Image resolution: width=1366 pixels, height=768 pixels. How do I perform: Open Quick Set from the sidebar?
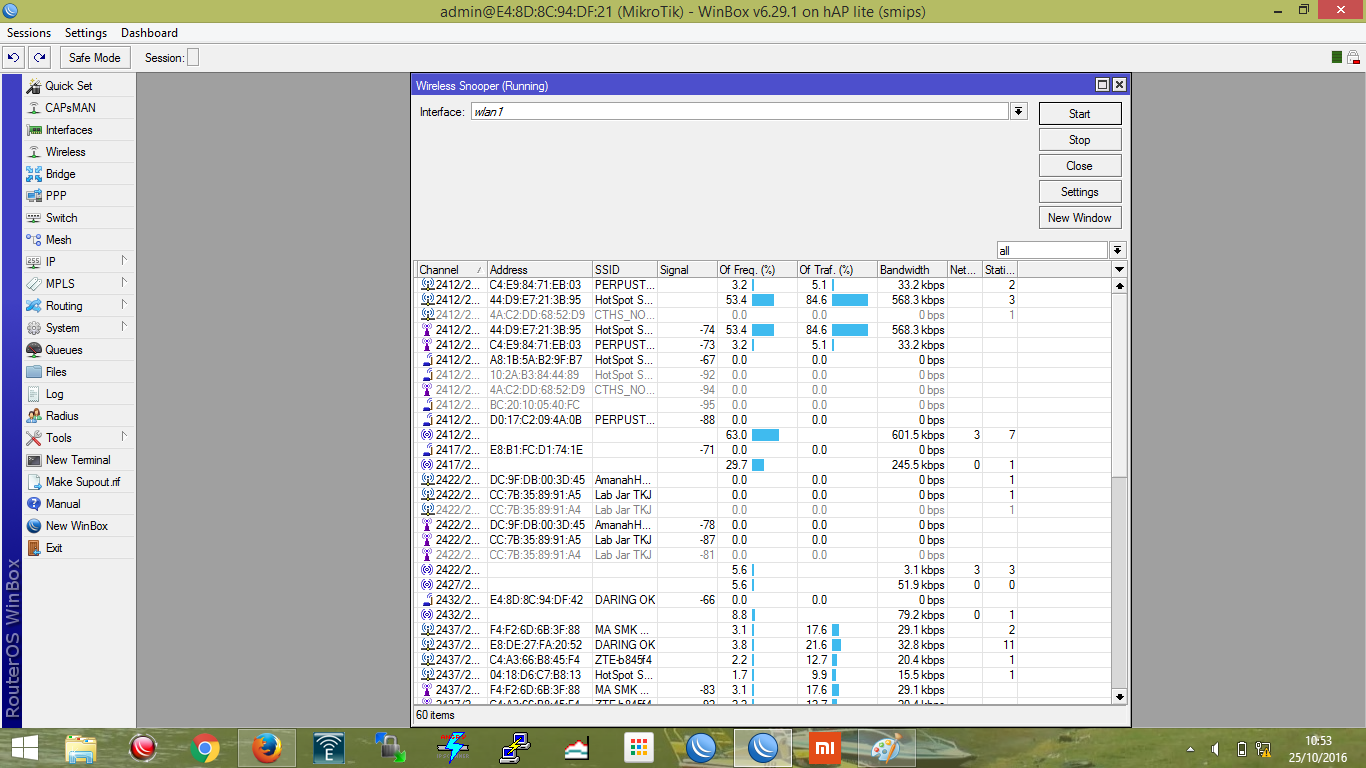pyautogui.click(x=78, y=86)
